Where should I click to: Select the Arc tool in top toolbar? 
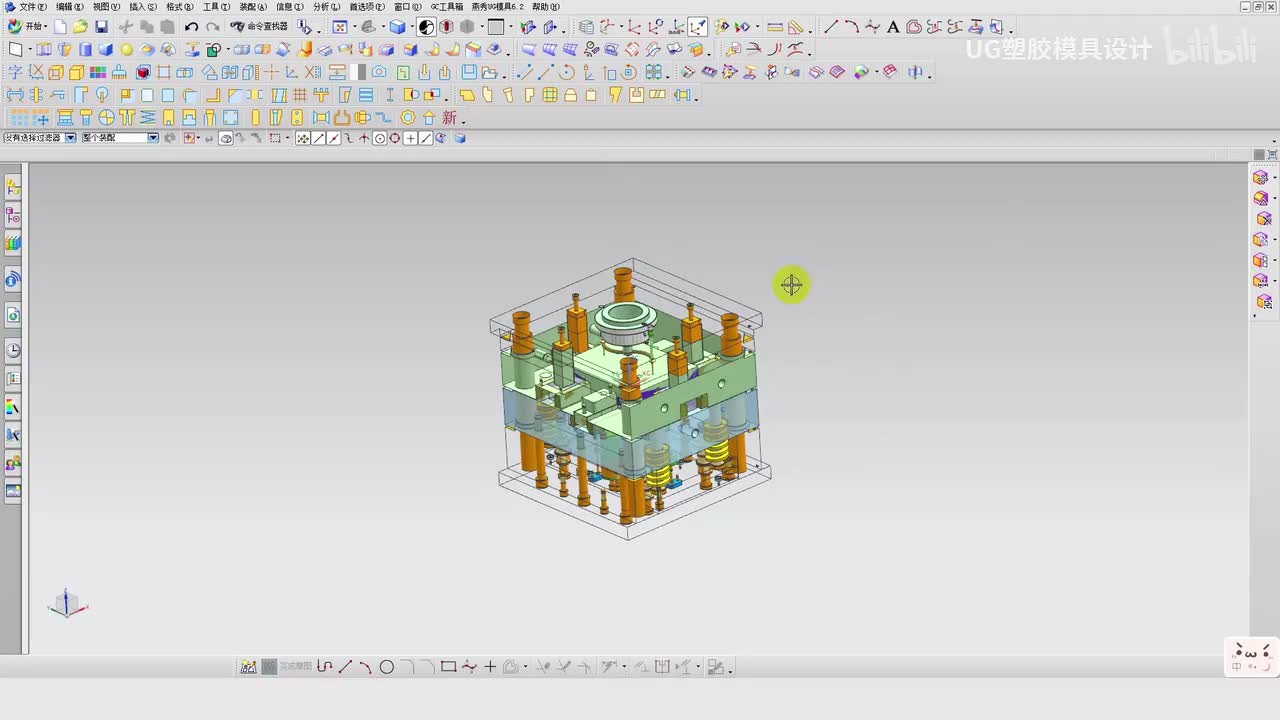tap(851, 27)
